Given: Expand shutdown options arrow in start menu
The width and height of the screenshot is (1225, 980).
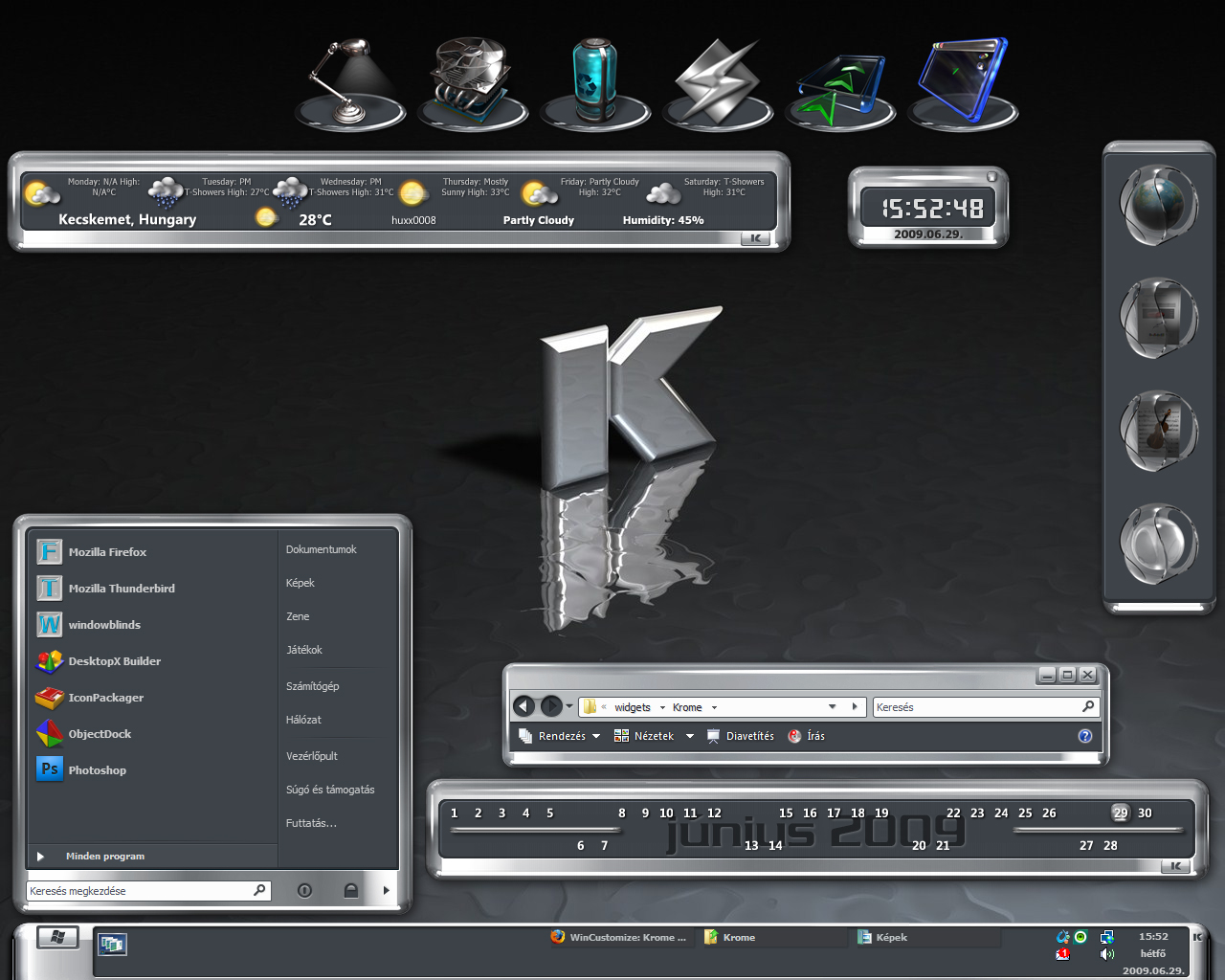Looking at the screenshot, I should 386,890.
